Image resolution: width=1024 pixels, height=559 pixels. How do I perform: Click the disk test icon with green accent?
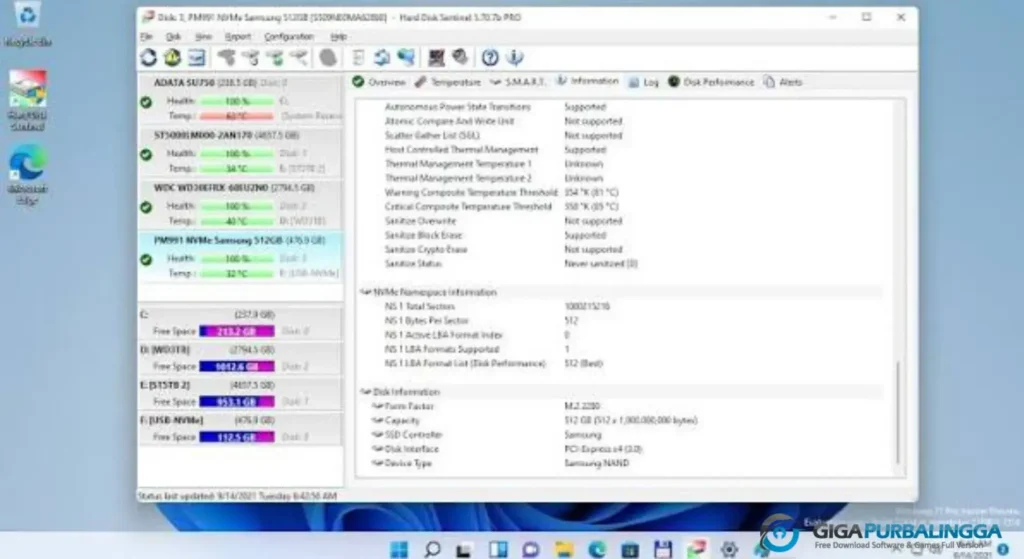coord(276,58)
